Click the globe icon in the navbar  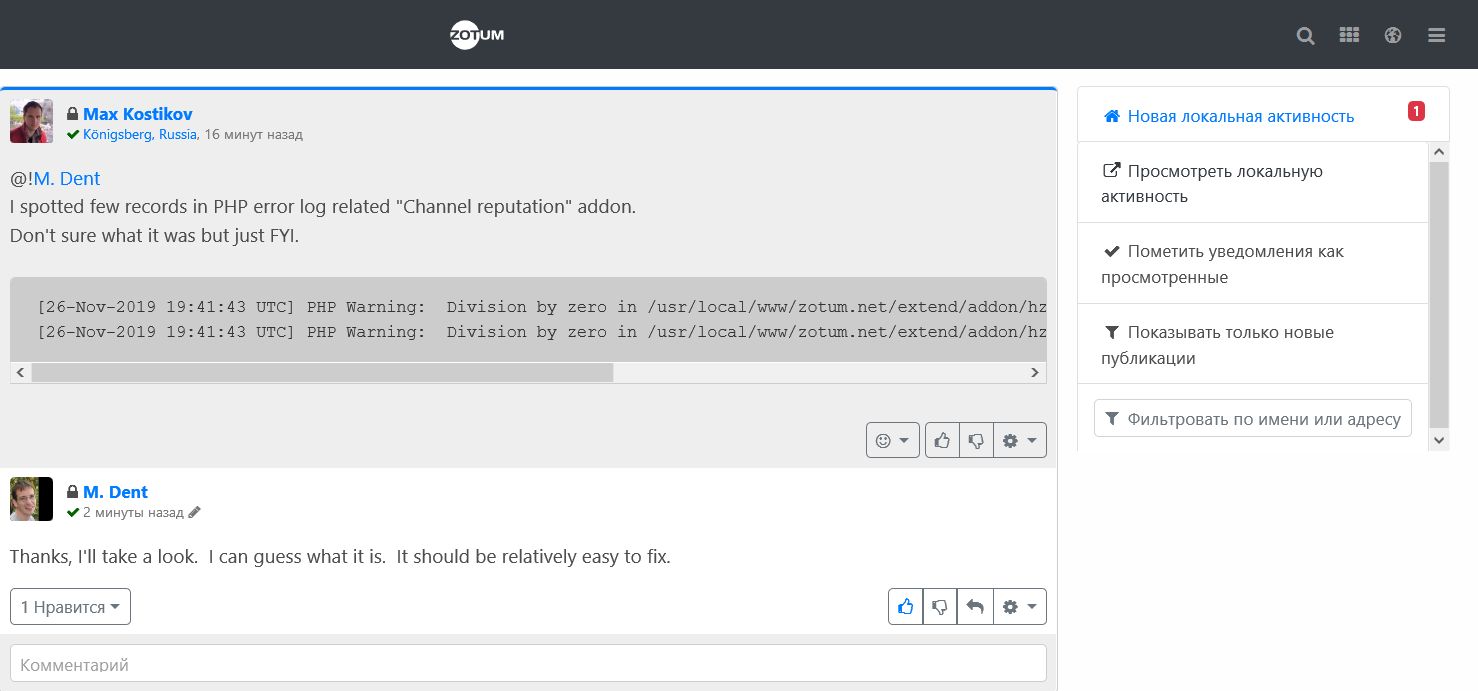click(x=1393, y=36)
